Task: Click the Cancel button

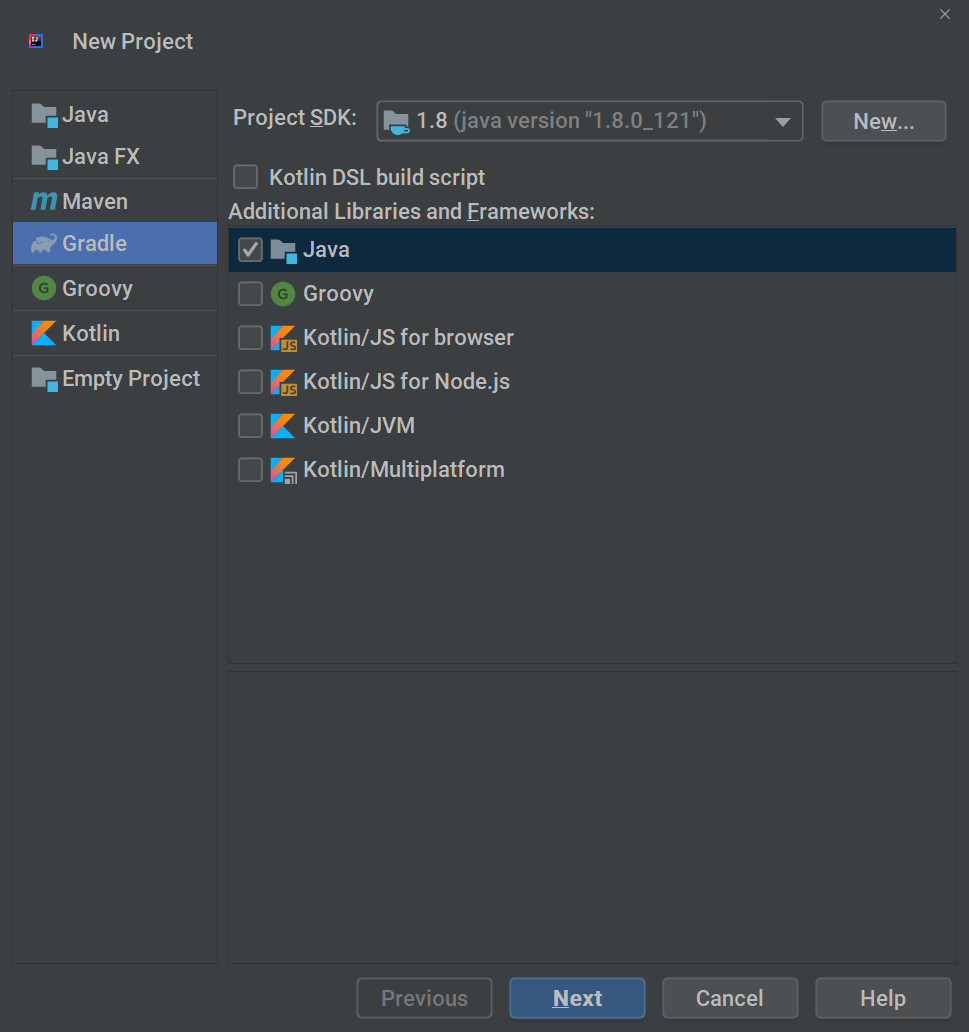Action: (730, 998)
